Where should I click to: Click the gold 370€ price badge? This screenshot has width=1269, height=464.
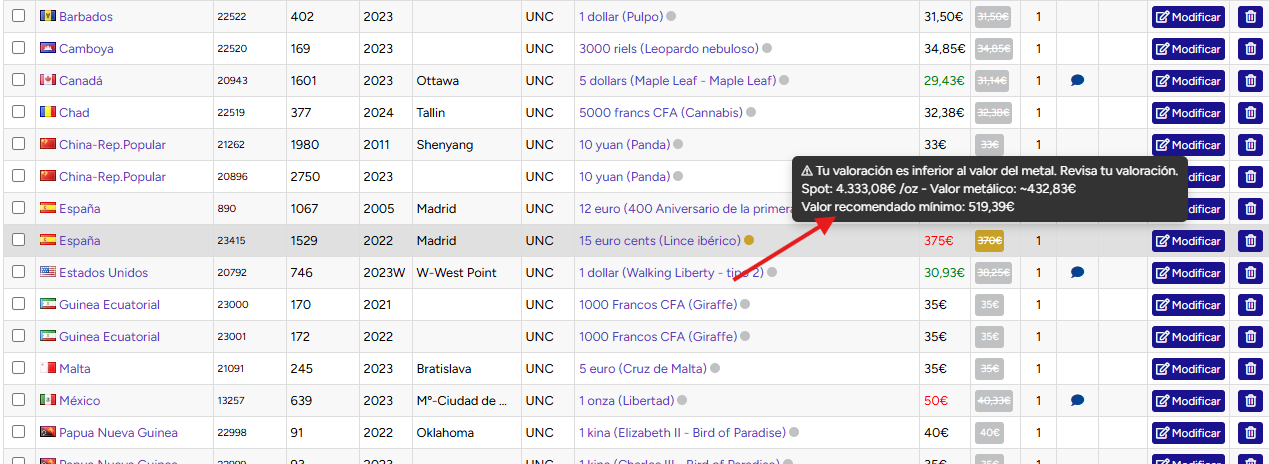coord(990,241)
